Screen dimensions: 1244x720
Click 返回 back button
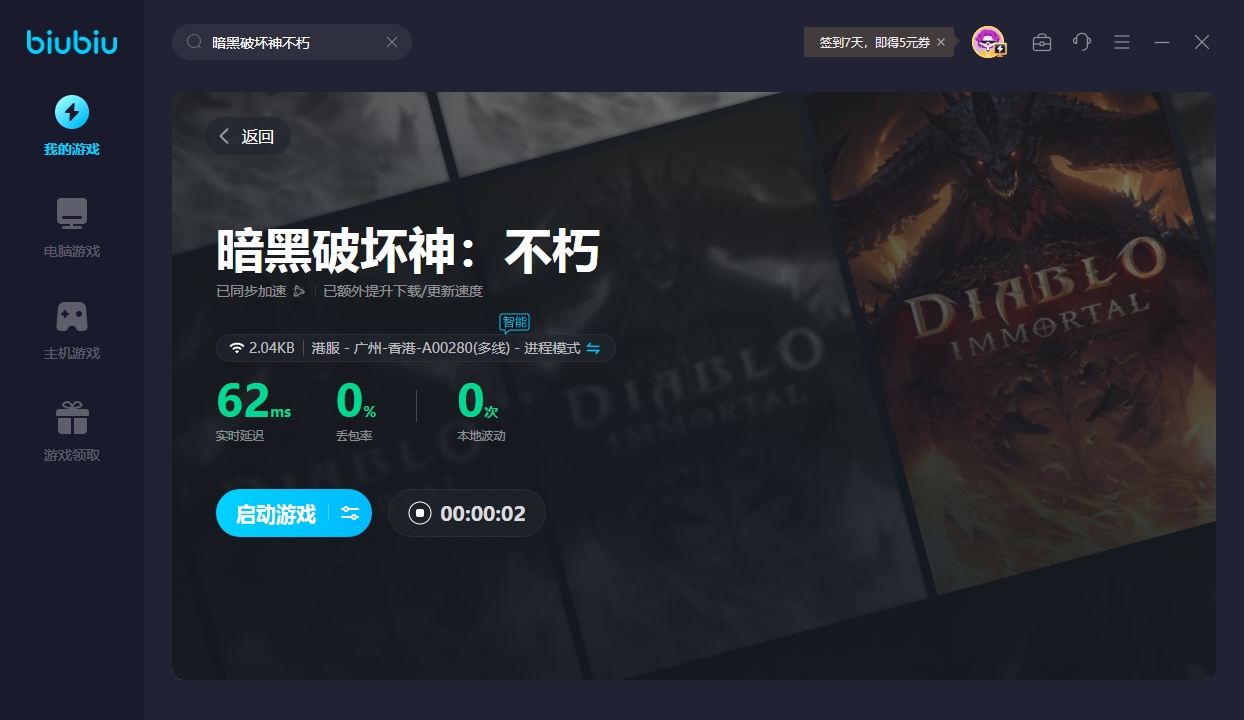pos(248,137)
